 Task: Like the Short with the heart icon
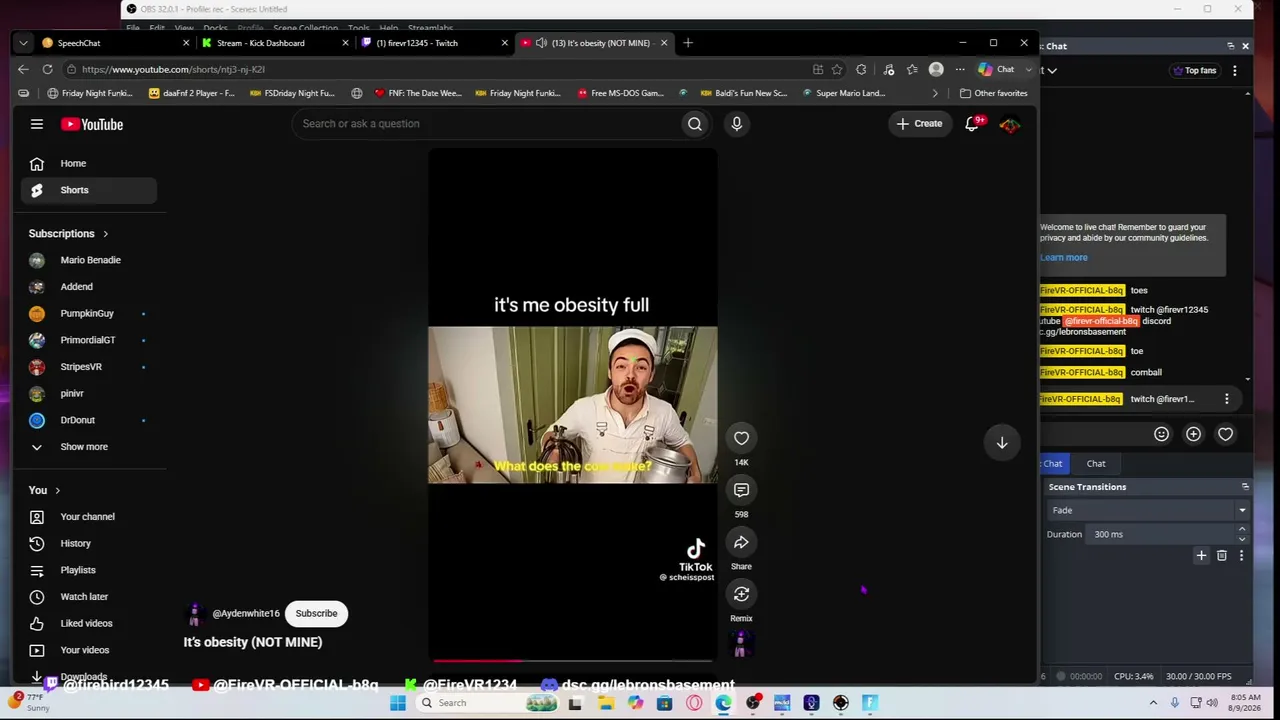pyautogui.click(x=741, y=438)
